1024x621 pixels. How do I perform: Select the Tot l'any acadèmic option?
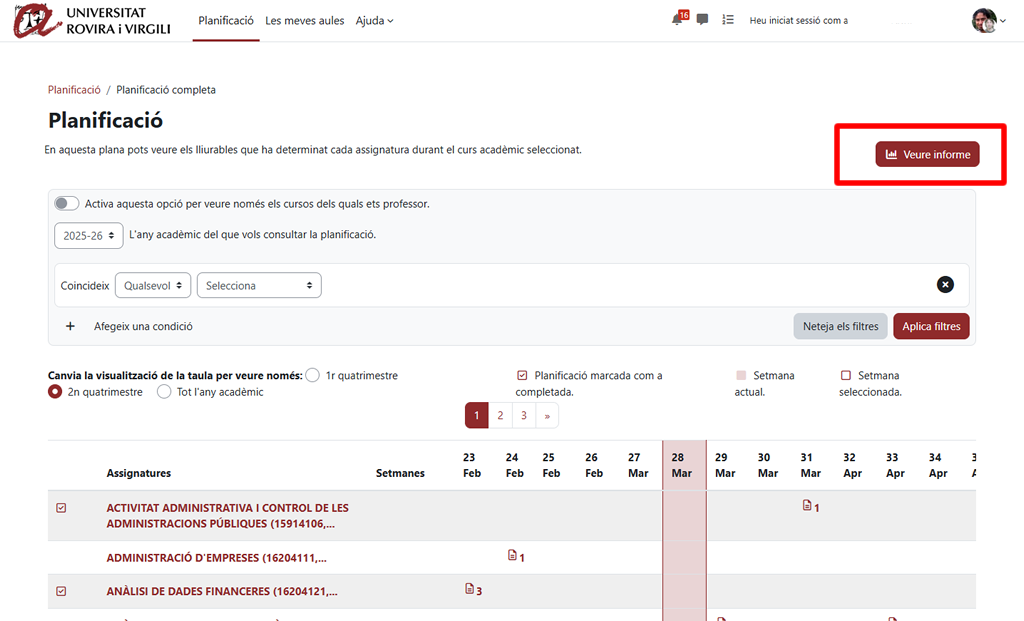tap(164, 392)
